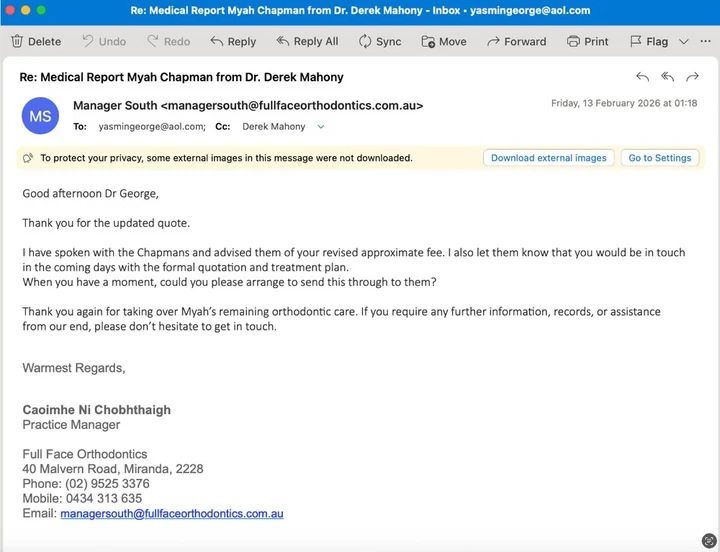Click reply-all arrow in message header
The image size is (720, 552).
(667, 77)
